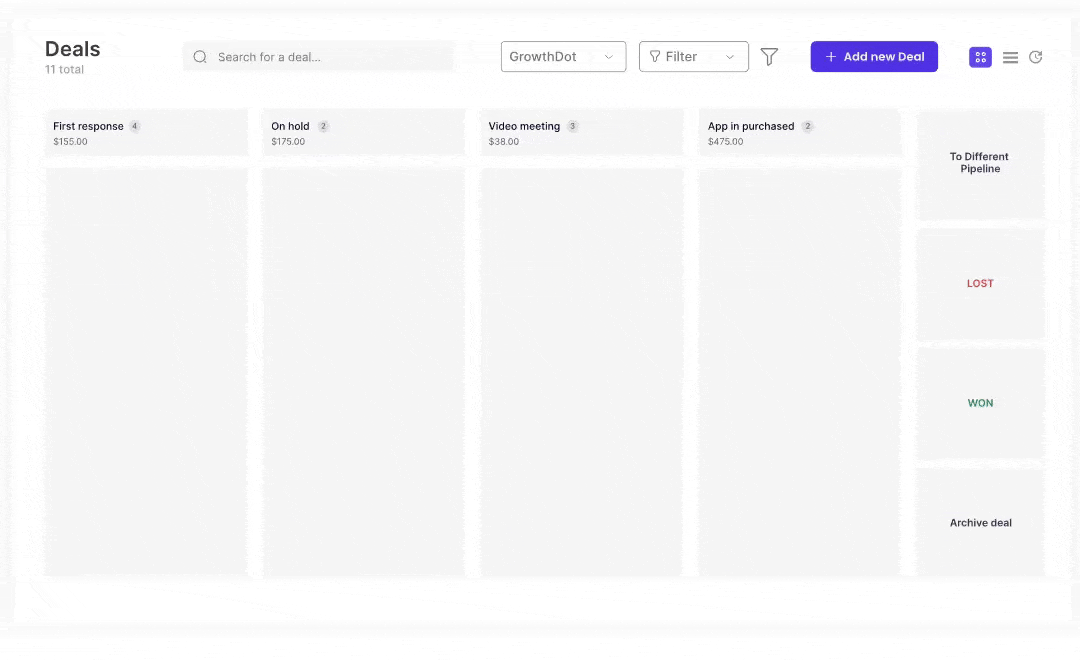Click To Different Pipeline
The width and height of the screenshot is (1080, 660).
[x=980, y=162]
